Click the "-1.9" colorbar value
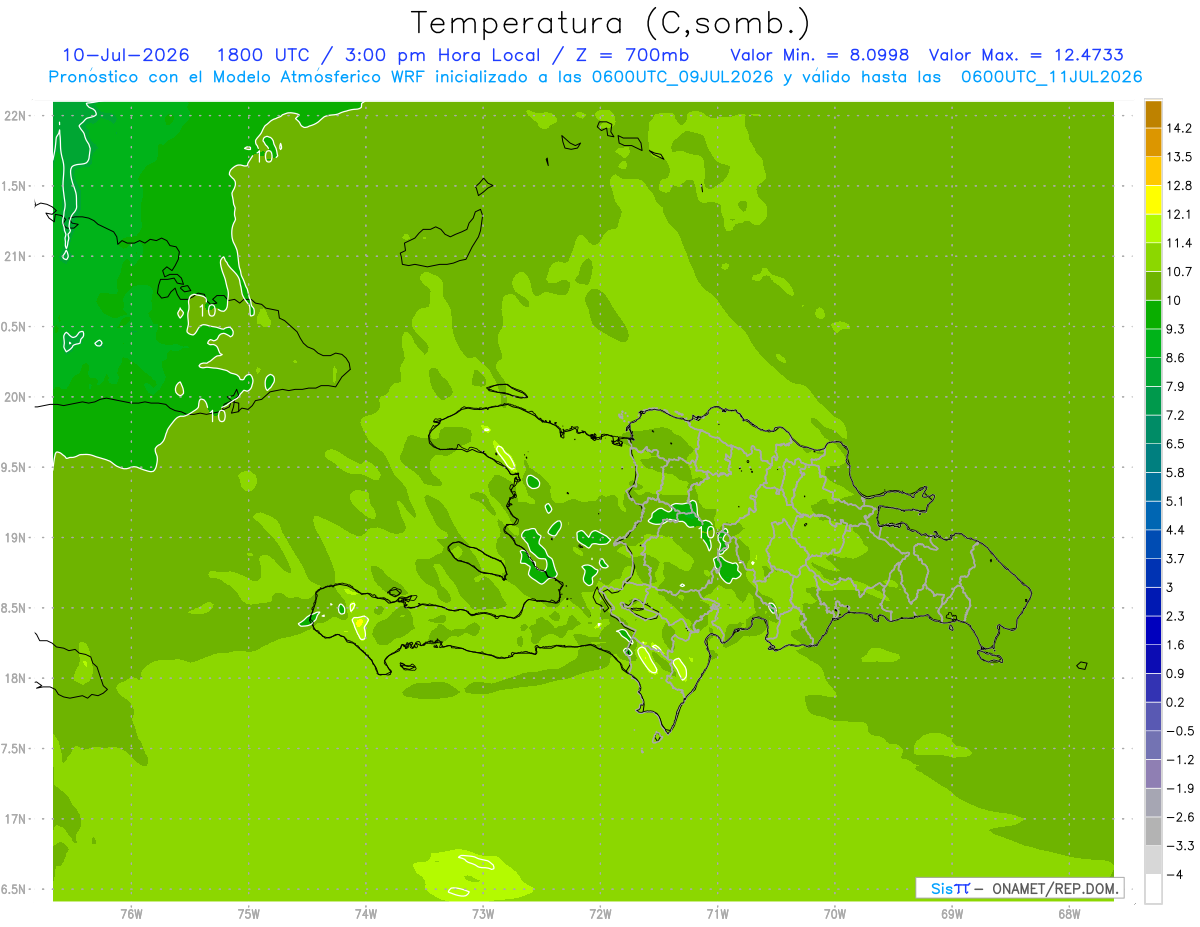The image size is (1200, 927). 1179,789
